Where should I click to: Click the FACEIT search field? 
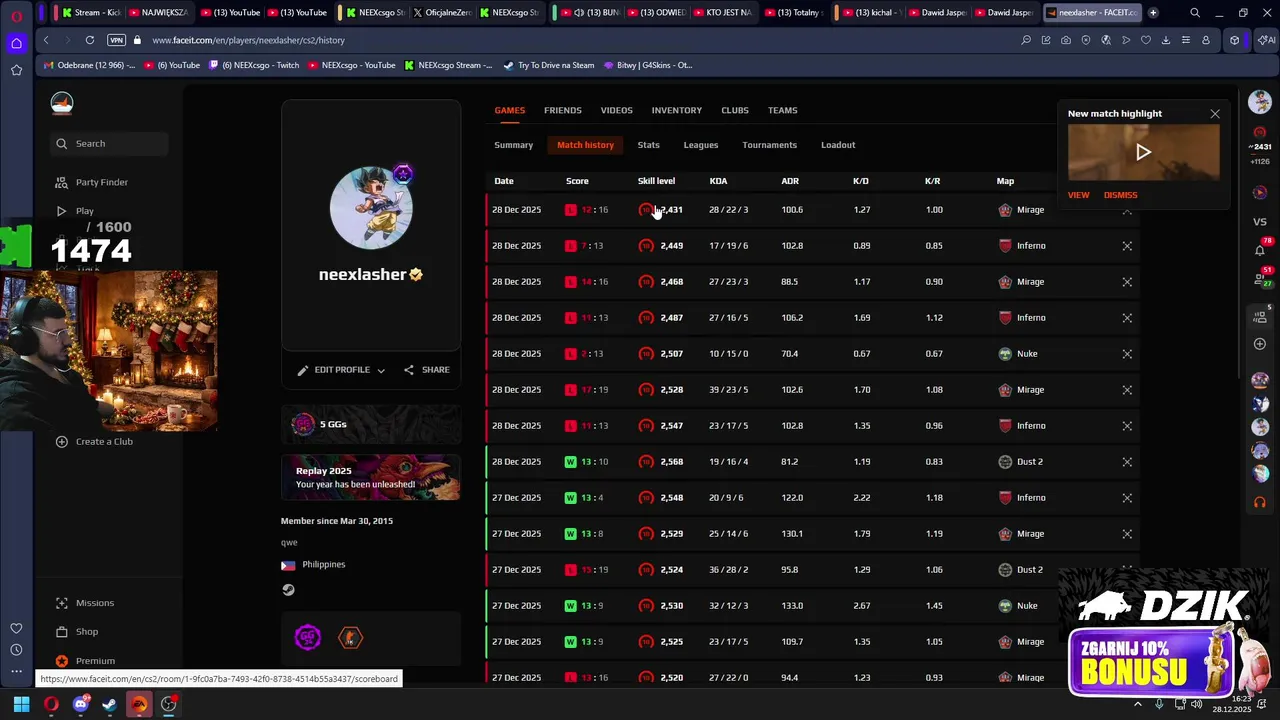(x=110, y=144)
